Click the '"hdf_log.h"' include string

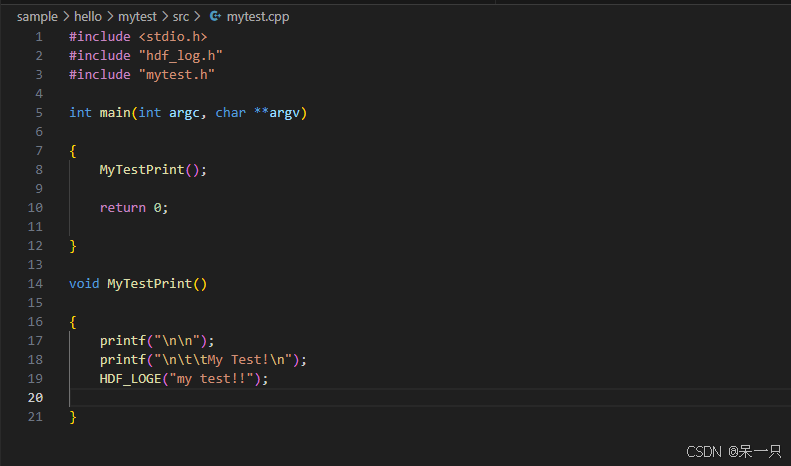point(181,55)
